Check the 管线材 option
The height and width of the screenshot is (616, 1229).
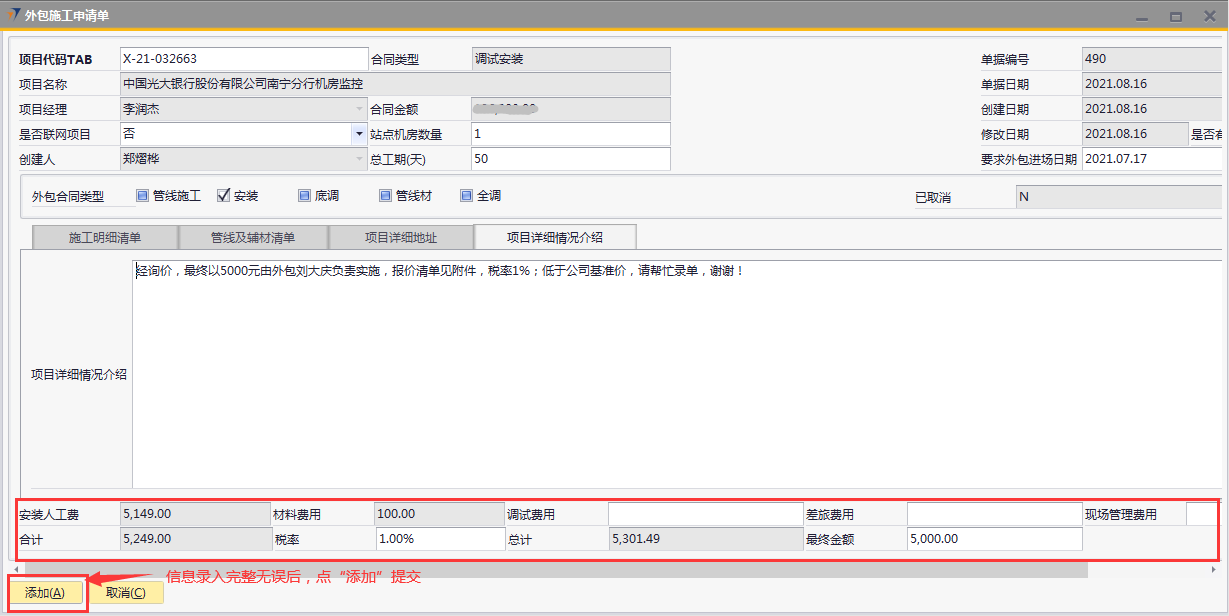(385, 196)
